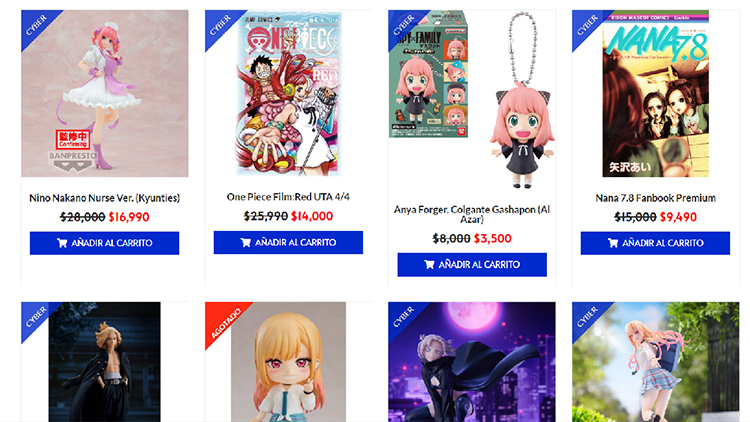Click cart icon on Nino Nakano button
Image resolution: width=750 pixels, height=422 pixels.
(x=62, y=243)
